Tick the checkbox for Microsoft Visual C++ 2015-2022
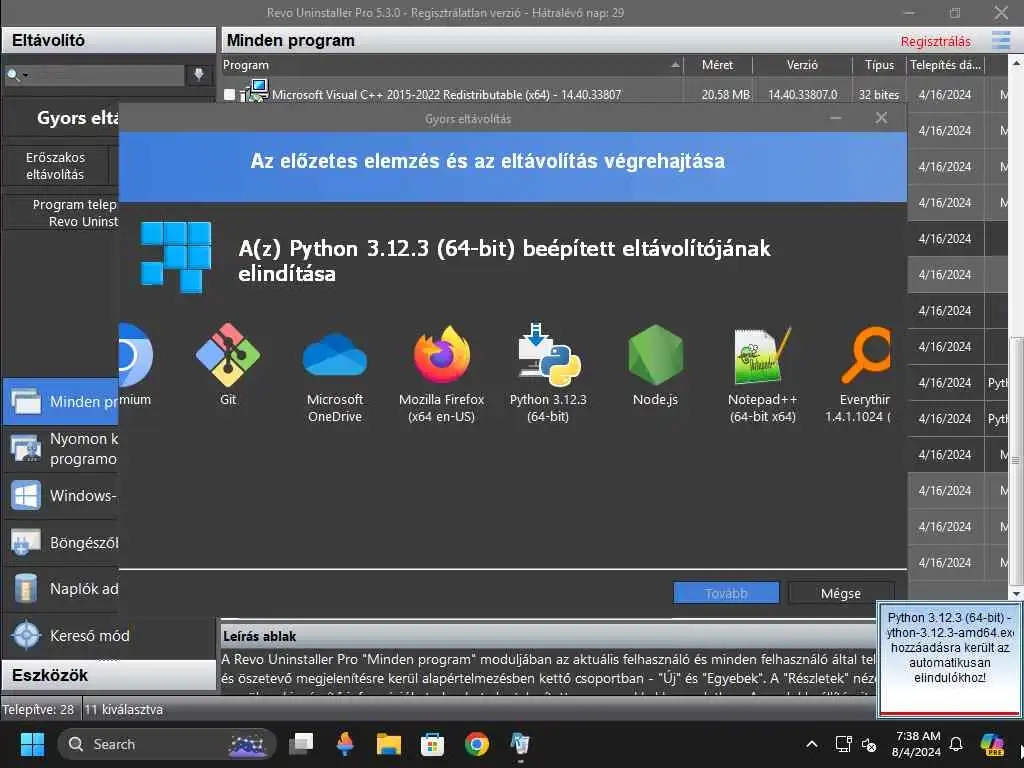 229,95
